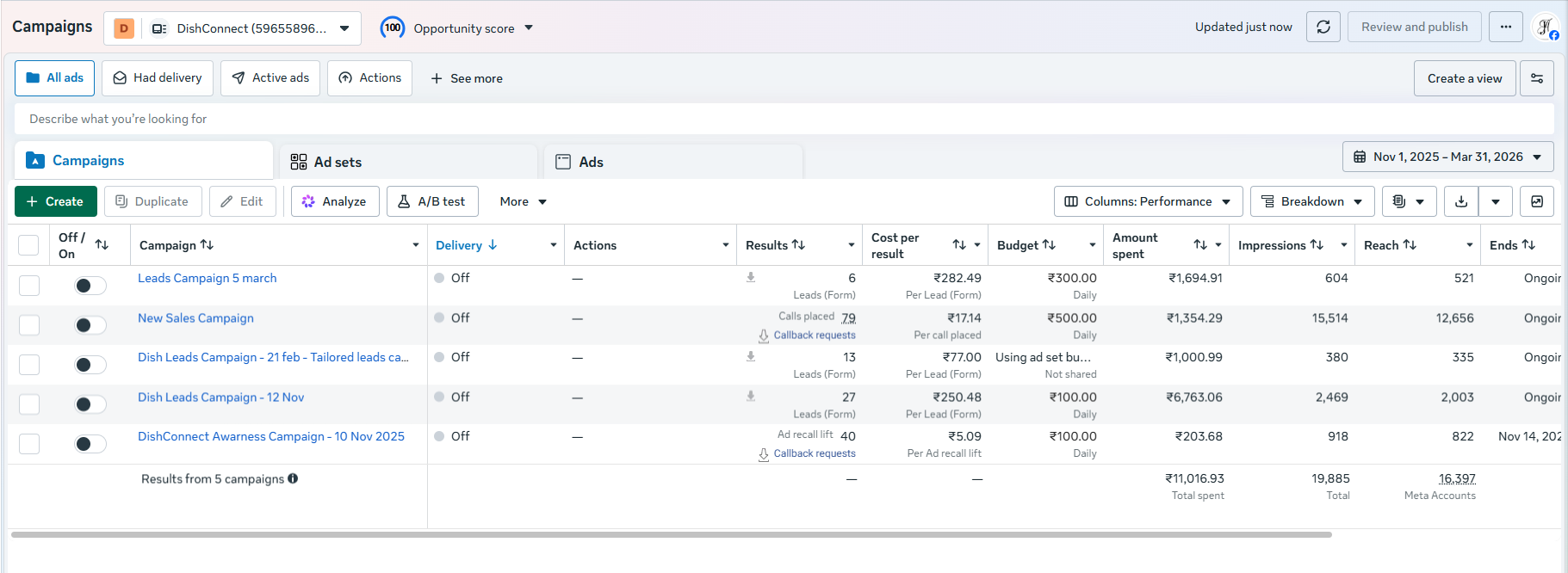Select the Had delivery filter tab
This screenshot has width=1568, height=573.
click(x=158, y=78)
